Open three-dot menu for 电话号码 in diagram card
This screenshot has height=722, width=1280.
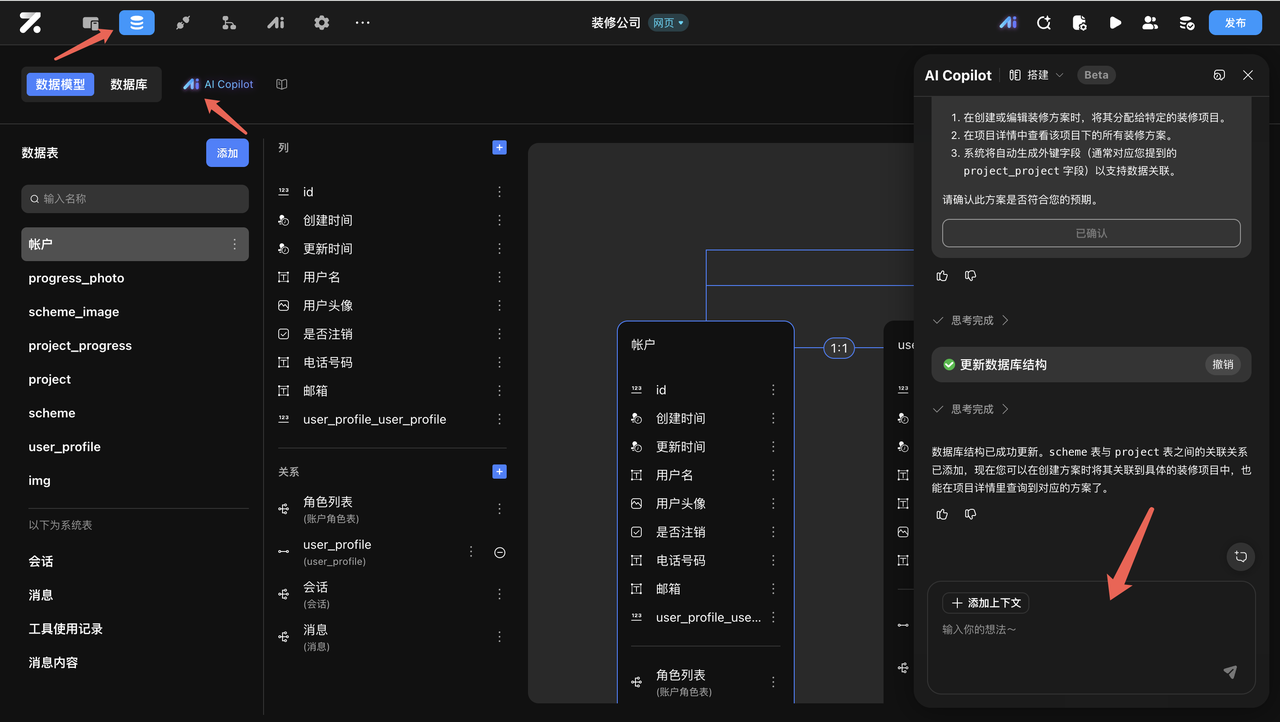click(x=773, y=561)
